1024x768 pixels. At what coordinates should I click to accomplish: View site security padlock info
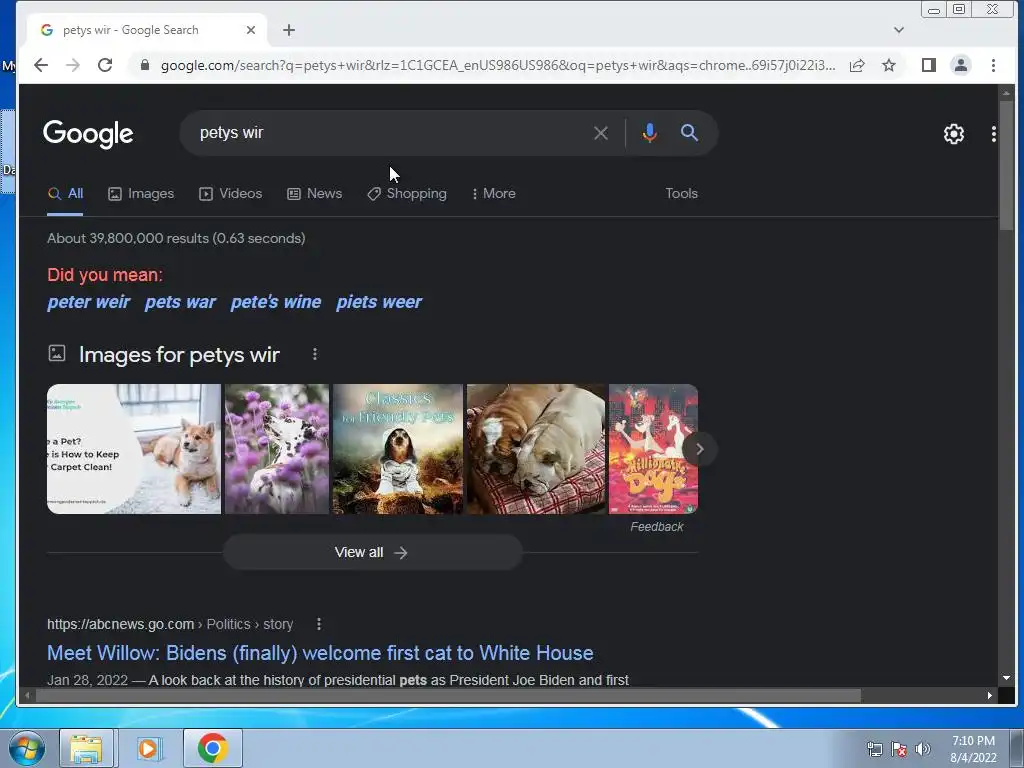pos(145,65)
